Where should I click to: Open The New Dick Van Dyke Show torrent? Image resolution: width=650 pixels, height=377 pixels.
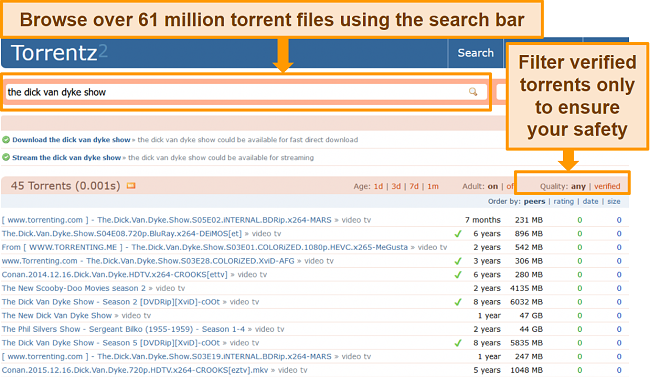click(x=56, y=316)
